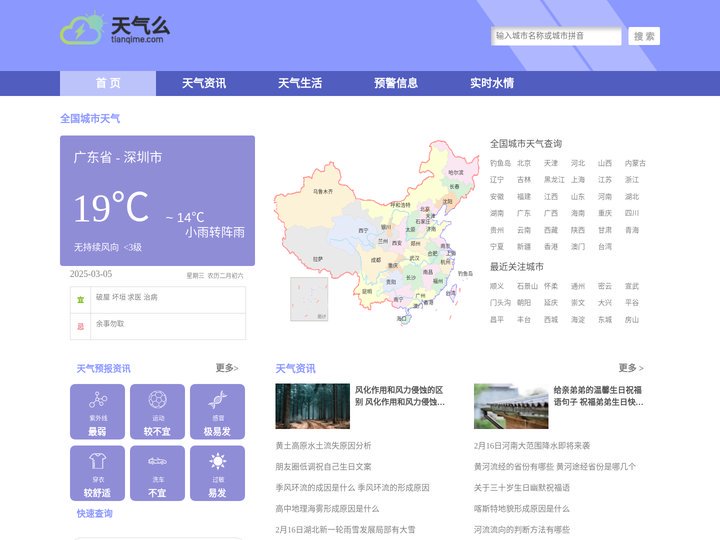Open the 洗车 不宜 index tile

click(158, 473)
